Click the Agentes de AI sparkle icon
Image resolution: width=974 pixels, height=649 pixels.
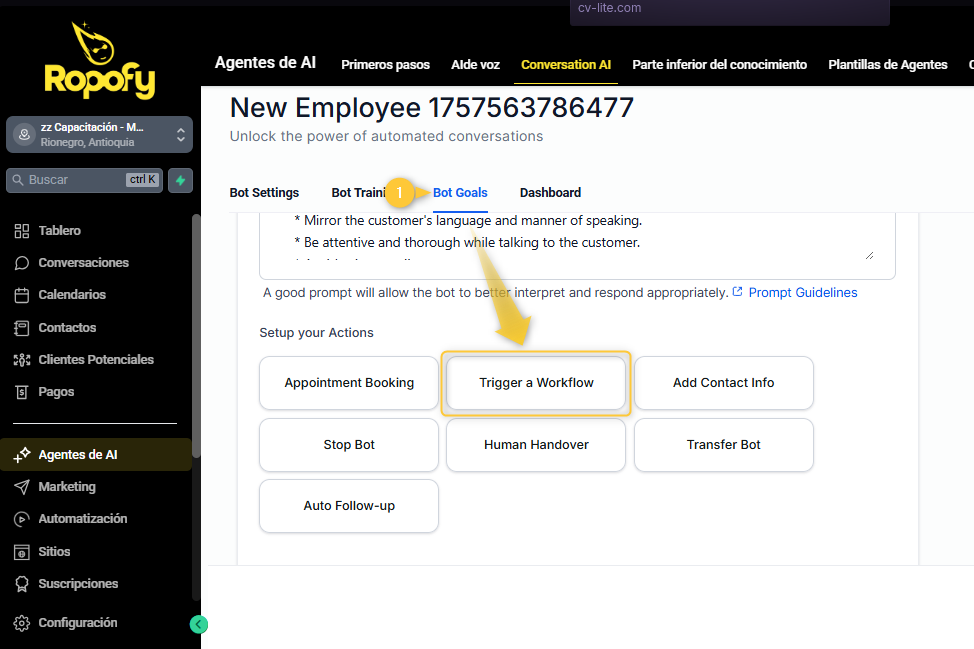point(22,455)
